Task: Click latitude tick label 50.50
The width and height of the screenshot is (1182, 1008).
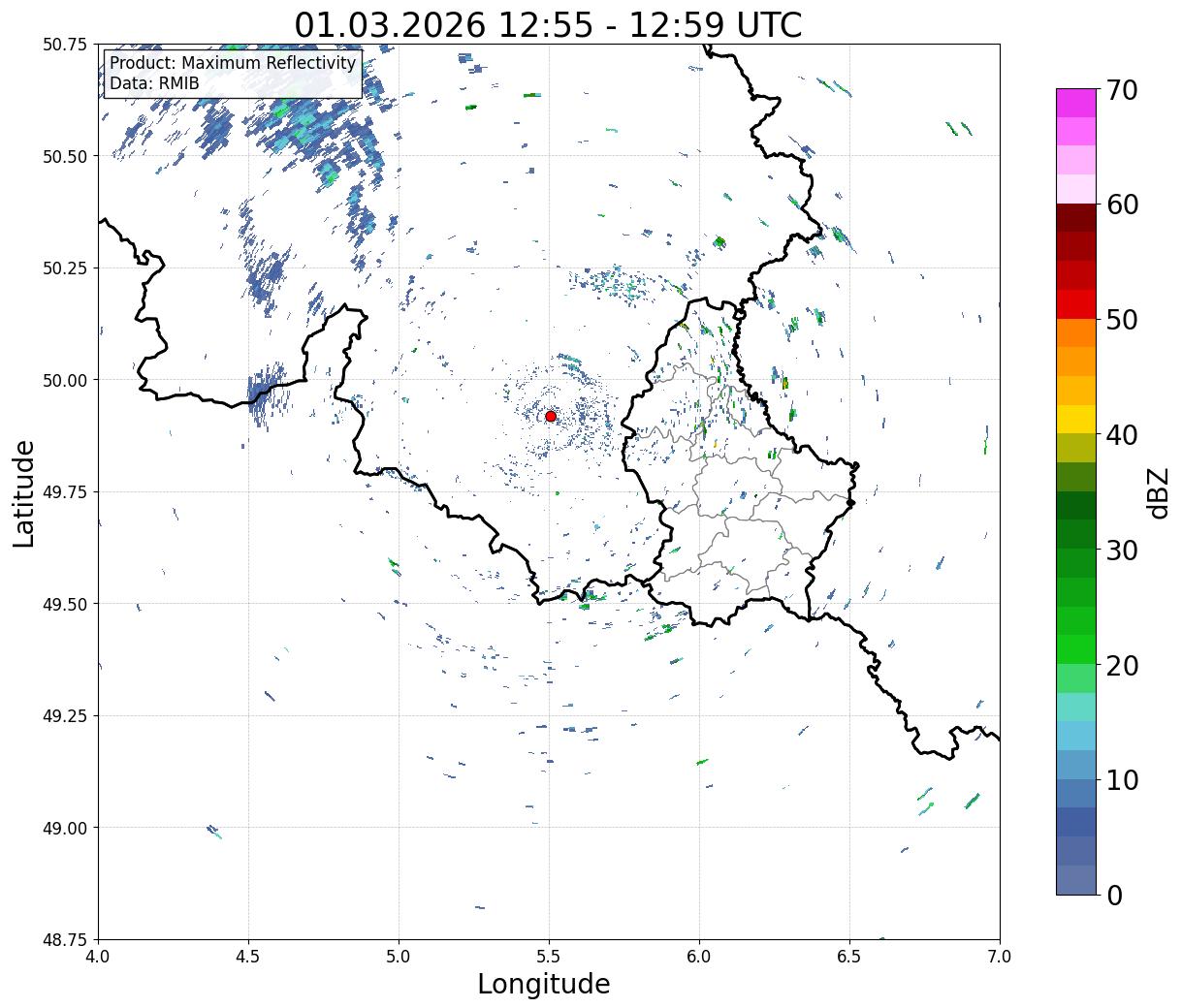Action: pyautogui.click(x=64, y=156)
